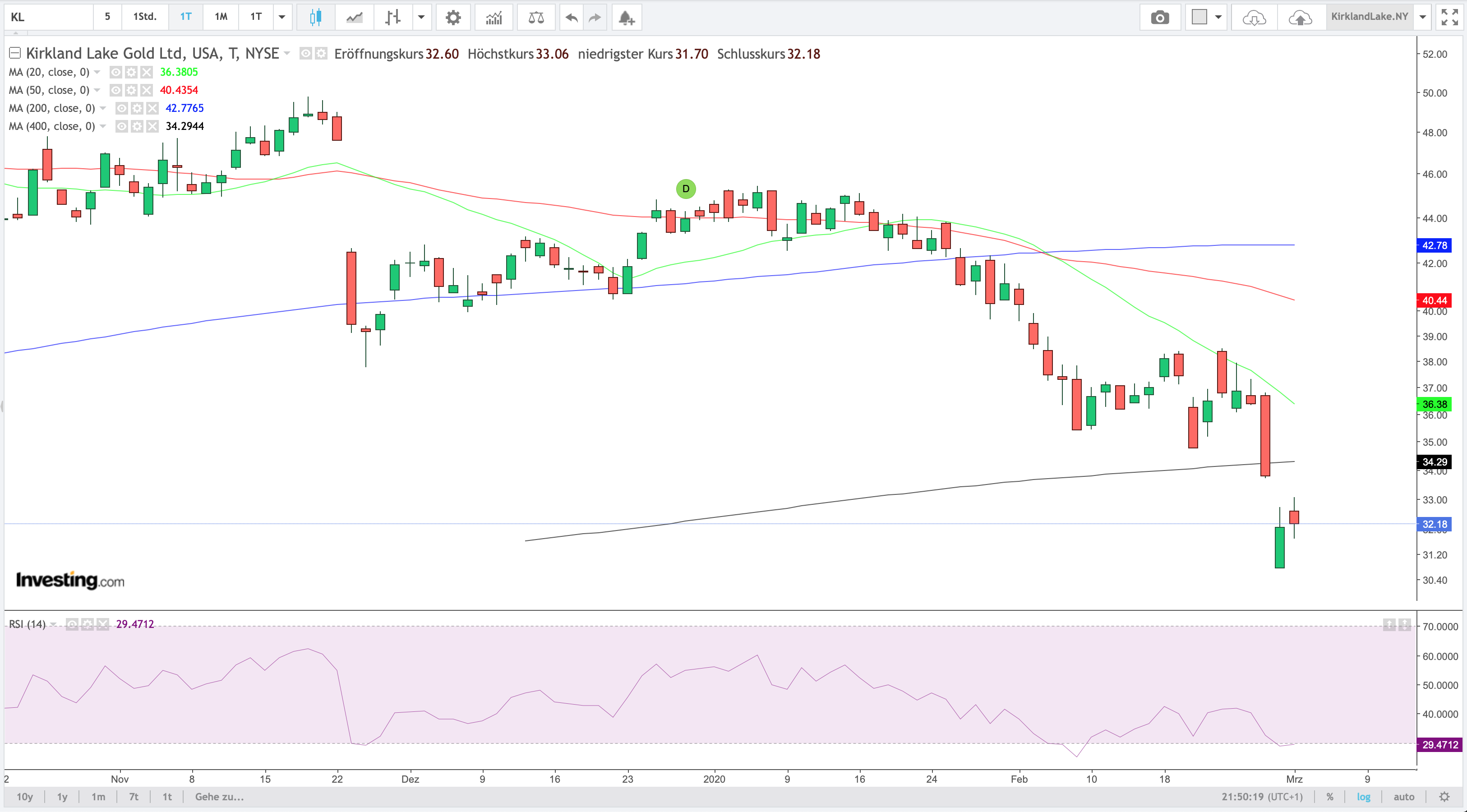This screenshot has height=812, width=1467.
Task: Expand the KirklandLake.NY layout dropdown
Action: point(1423,17)
